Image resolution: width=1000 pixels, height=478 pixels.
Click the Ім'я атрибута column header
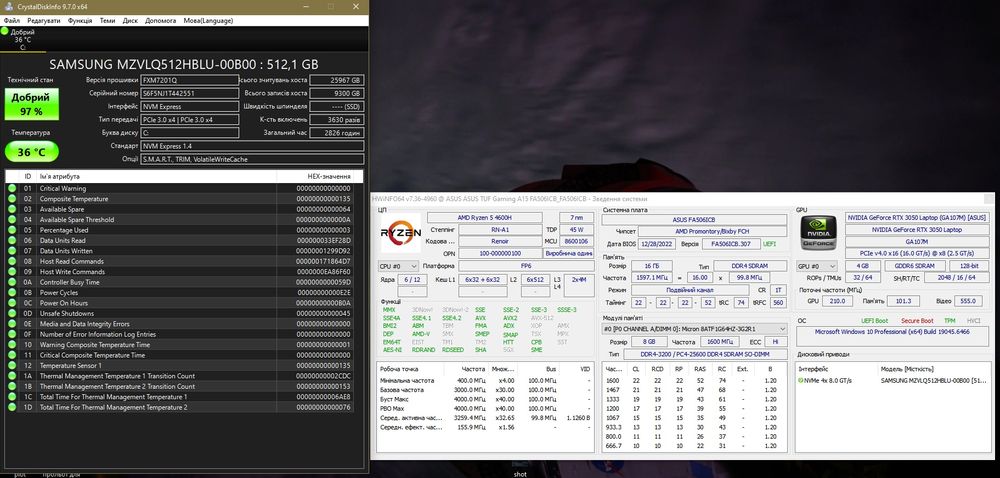point(156,176)
